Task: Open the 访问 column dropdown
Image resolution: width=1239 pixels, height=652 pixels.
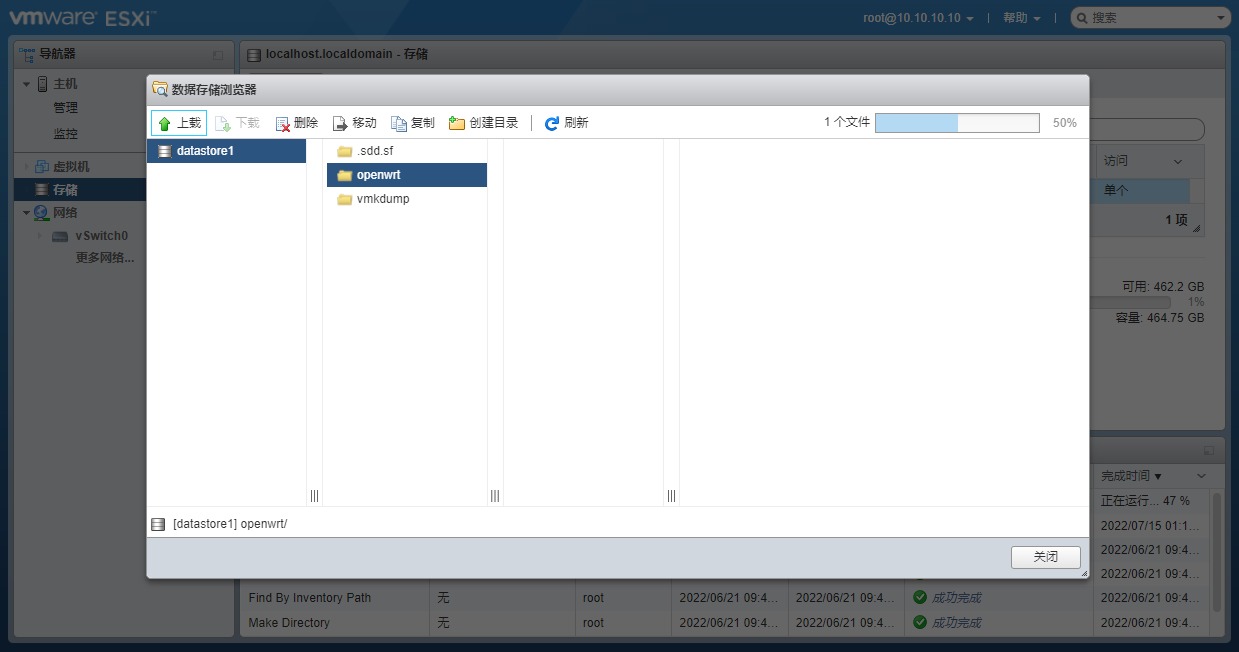Action: click(x=1177, y=161)
